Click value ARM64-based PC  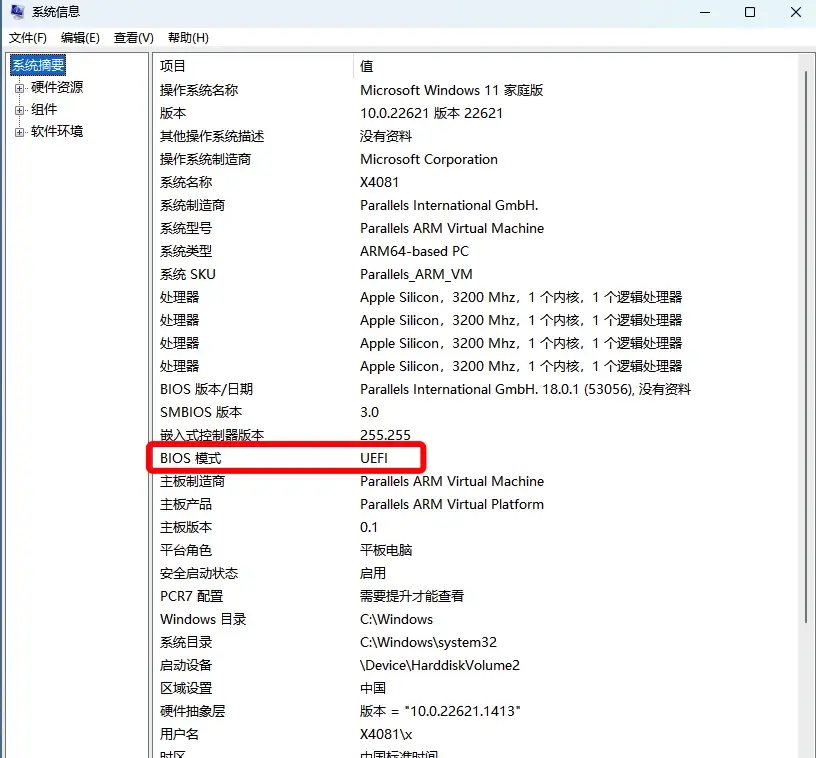414,251
